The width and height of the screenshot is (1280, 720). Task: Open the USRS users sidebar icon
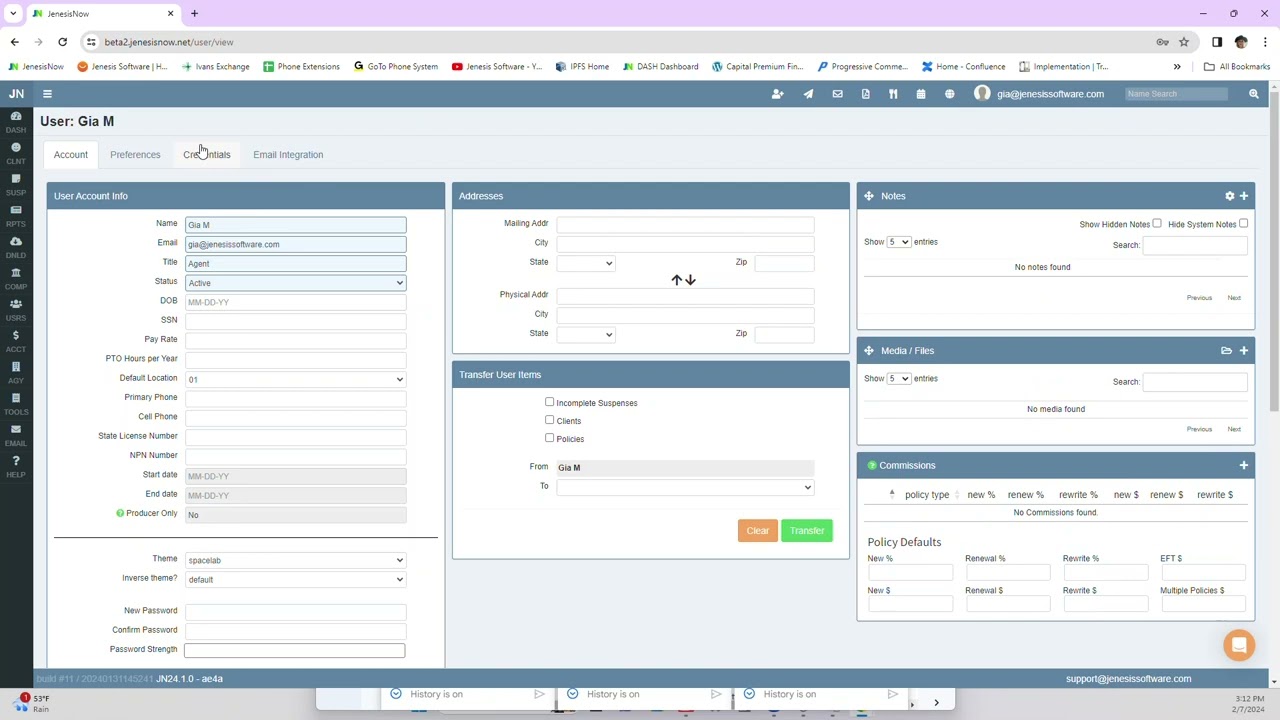coord(16,310)
